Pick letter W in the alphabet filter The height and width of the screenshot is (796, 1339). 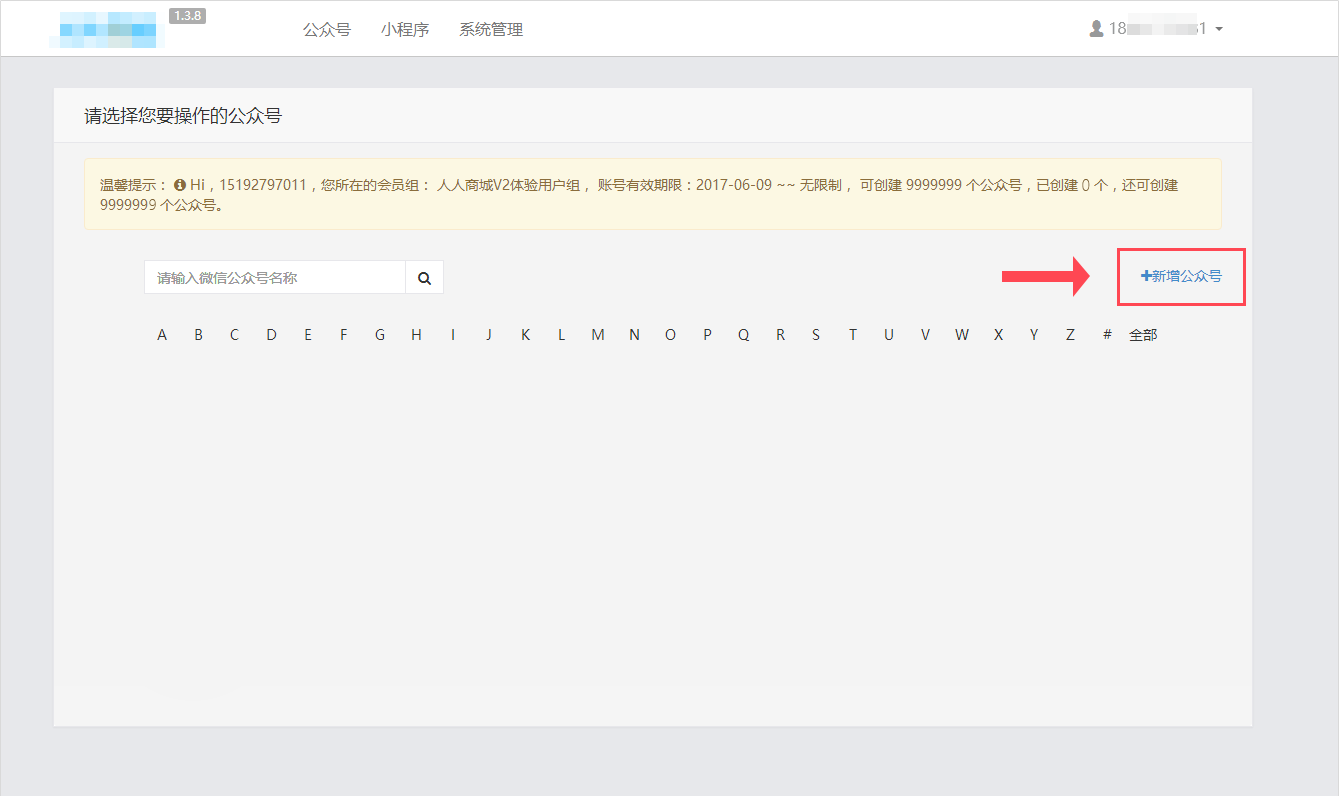click(x=961, y=335)
